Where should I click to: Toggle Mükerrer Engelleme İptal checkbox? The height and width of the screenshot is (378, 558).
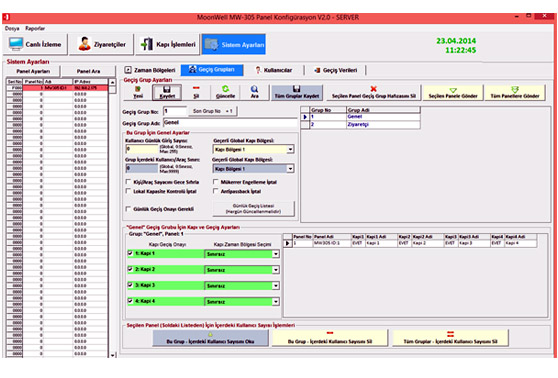[x=216, y=182]
